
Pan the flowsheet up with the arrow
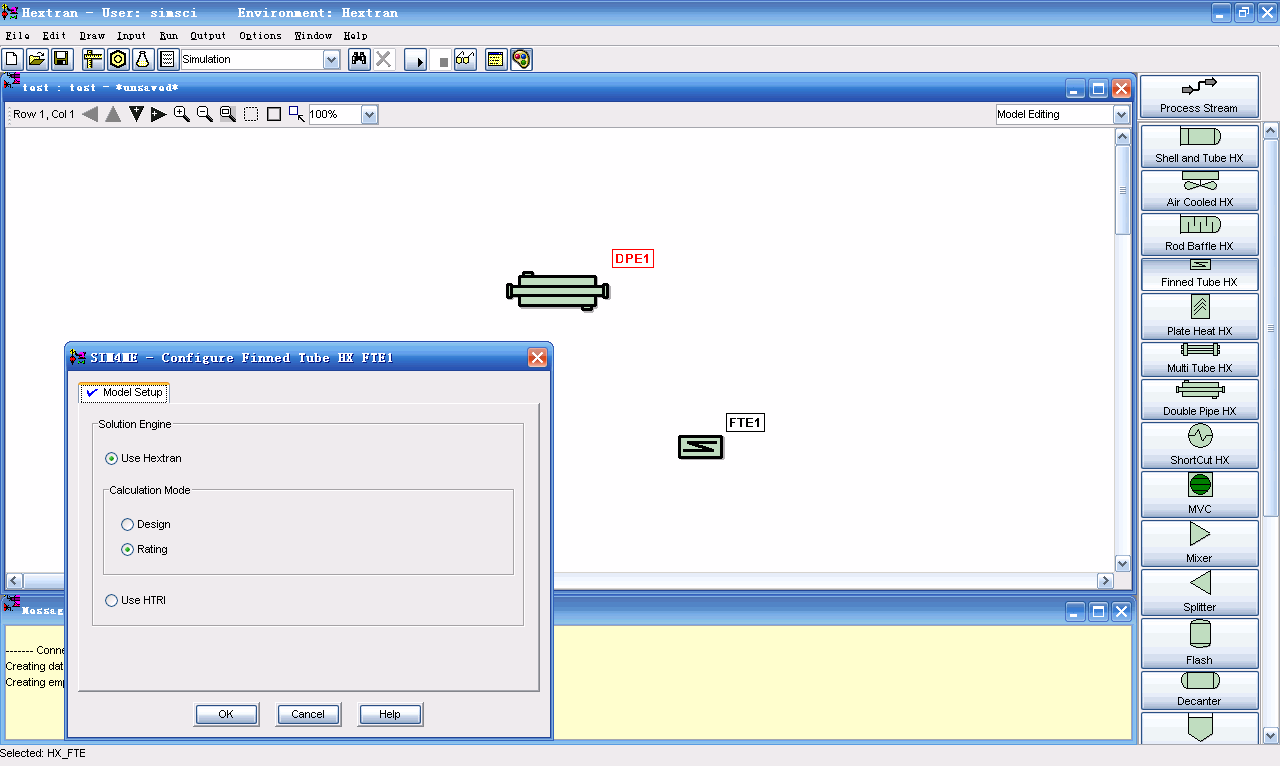point(113,114)
